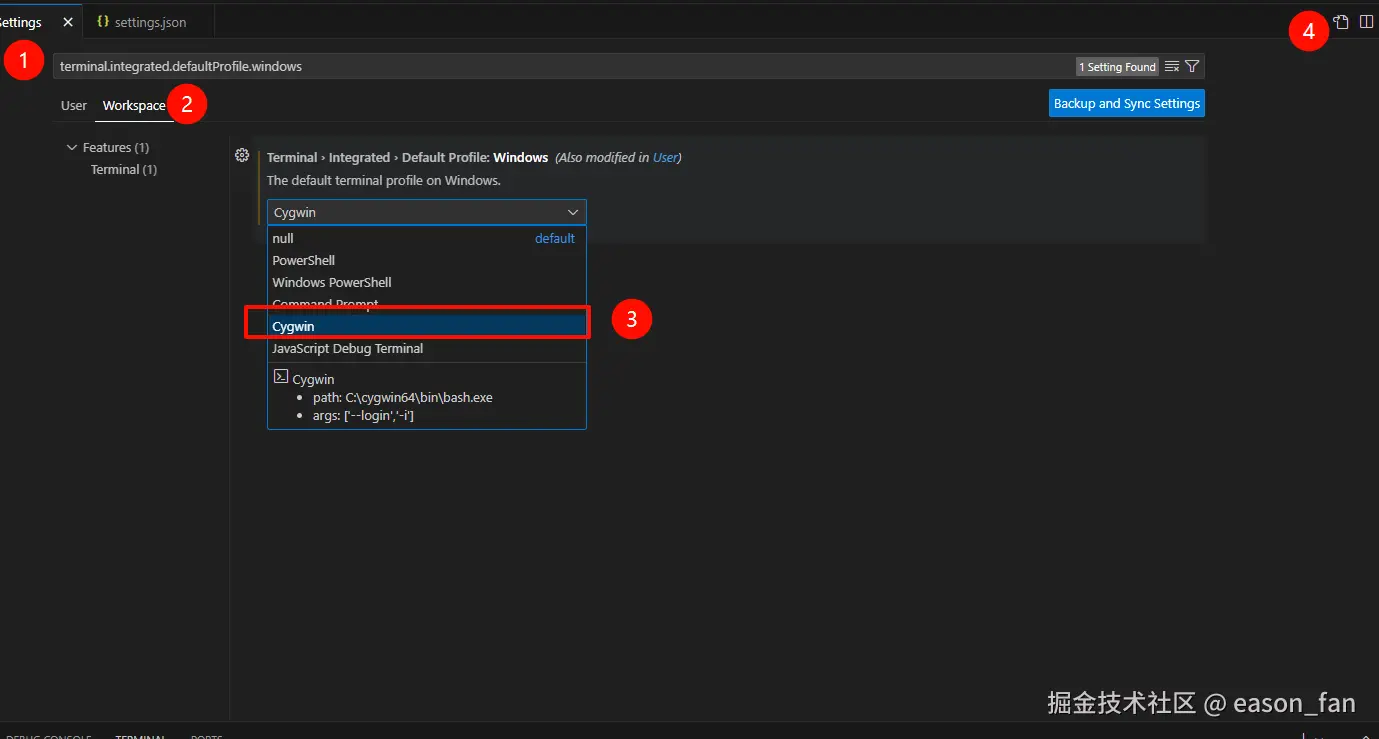Open the Default Profile Windows dropdown
This screenshot has height=739, width=1379.
(426, 212)
